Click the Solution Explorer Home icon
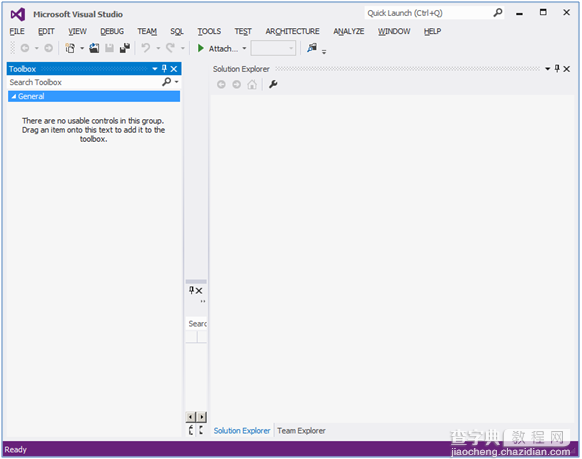This screenshot has width=582, height=459. click(x=252, y=85)
